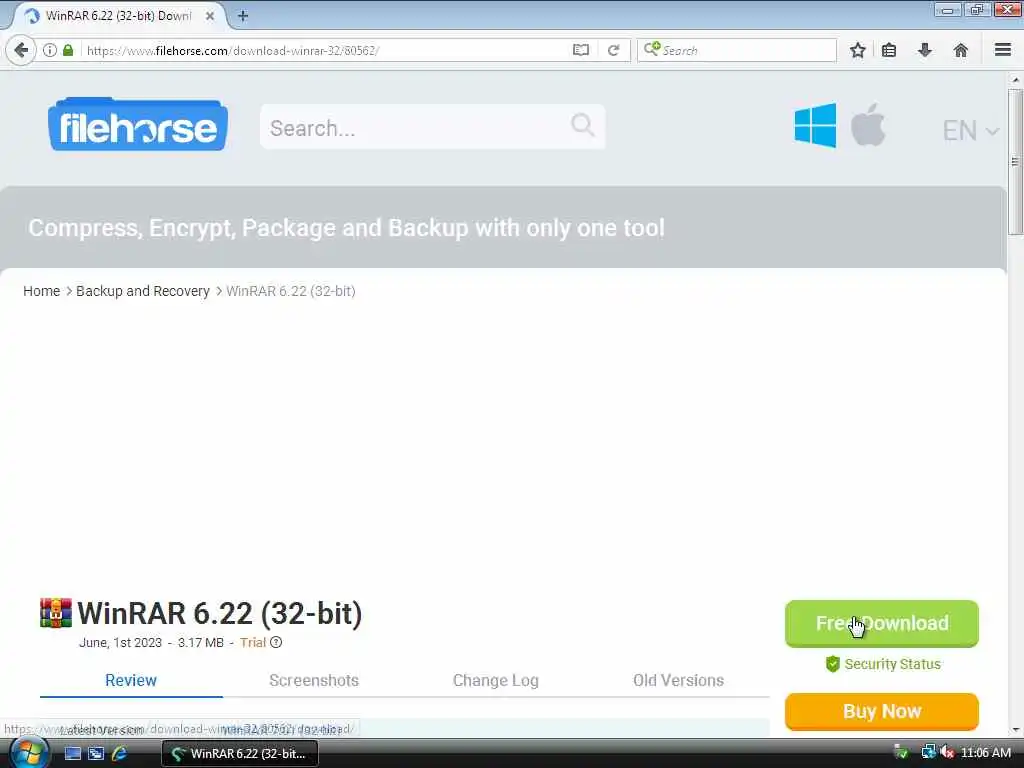This screenshot has width=1024, height=768.
Task: Click the Security Status shield icon
Action: tap(833, 664)
